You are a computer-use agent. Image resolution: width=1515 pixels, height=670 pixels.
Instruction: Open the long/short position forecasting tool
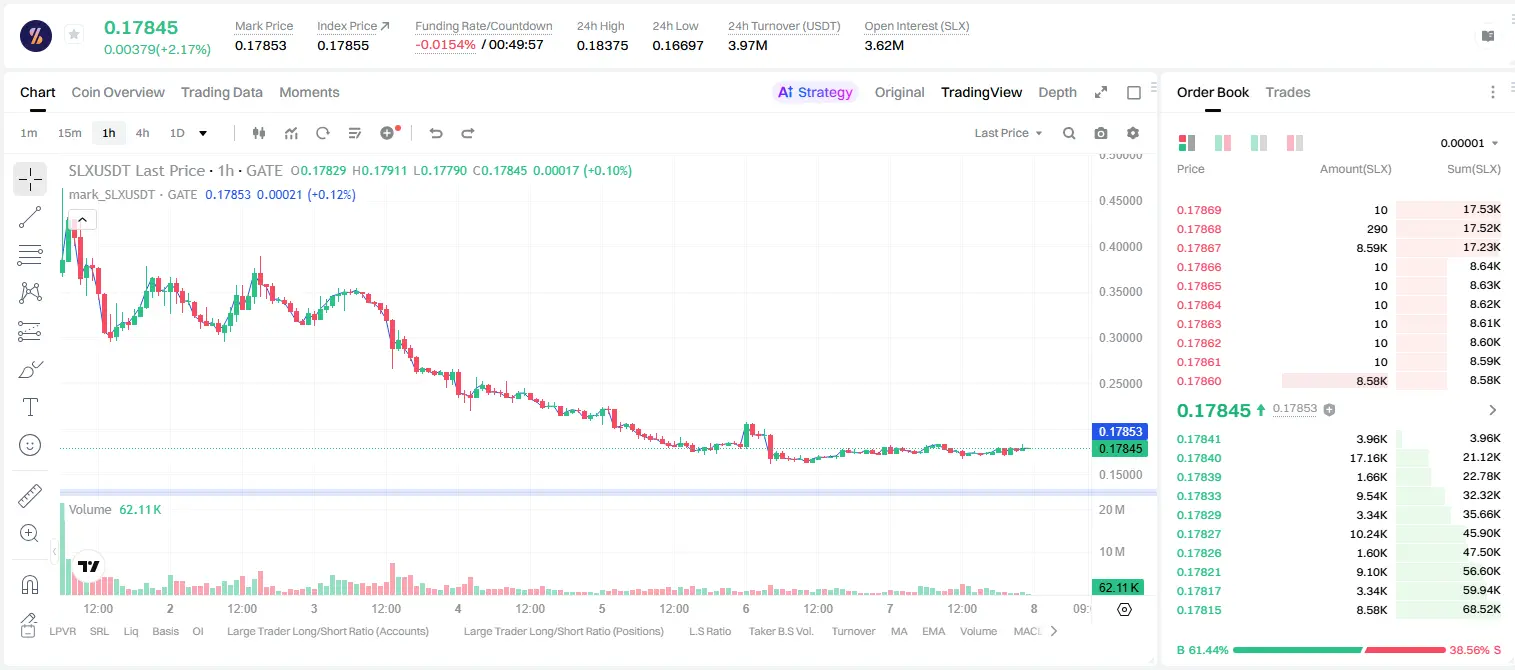click(30, 331)
